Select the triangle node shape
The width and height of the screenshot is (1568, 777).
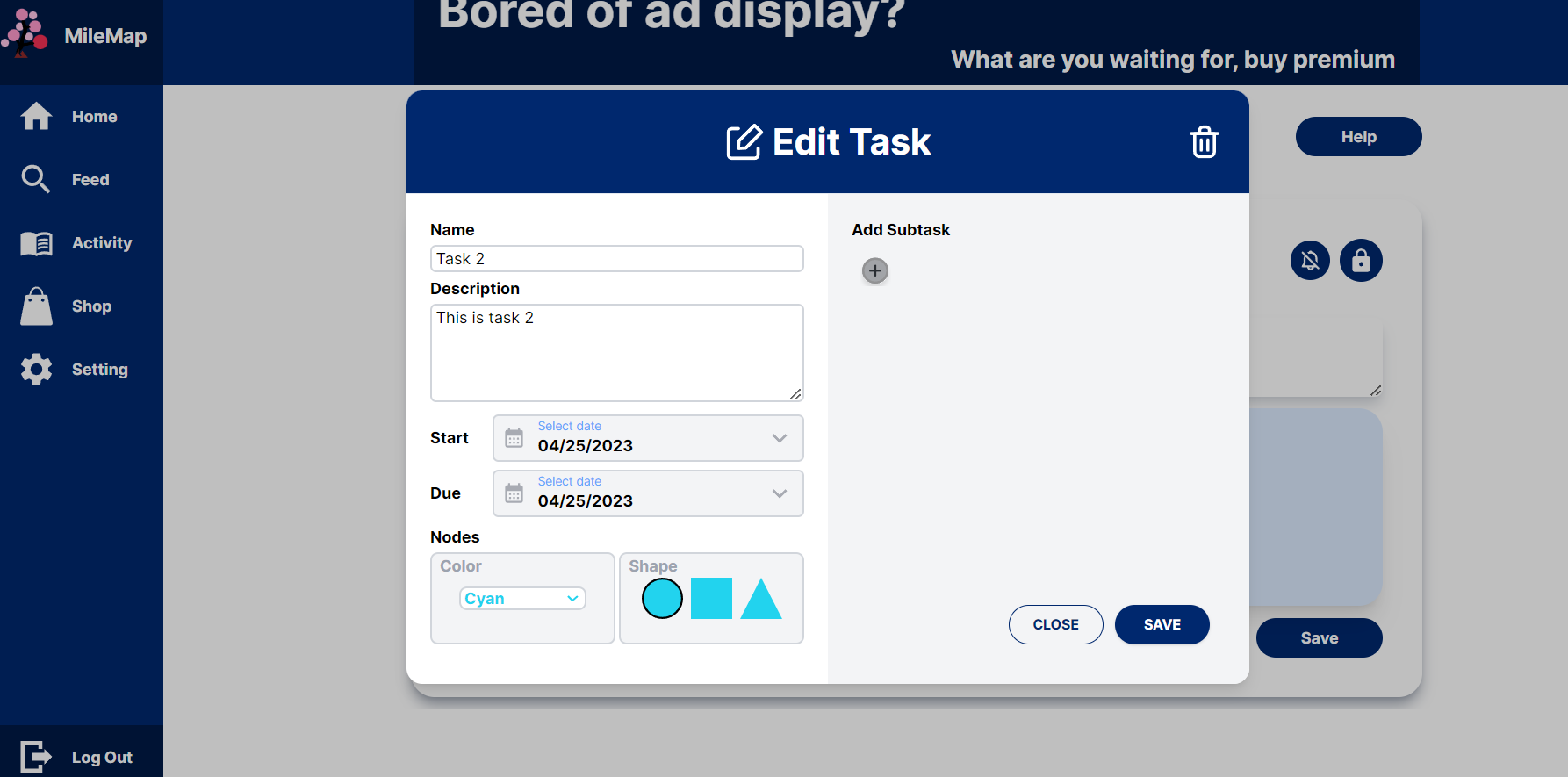pos(761,601)
